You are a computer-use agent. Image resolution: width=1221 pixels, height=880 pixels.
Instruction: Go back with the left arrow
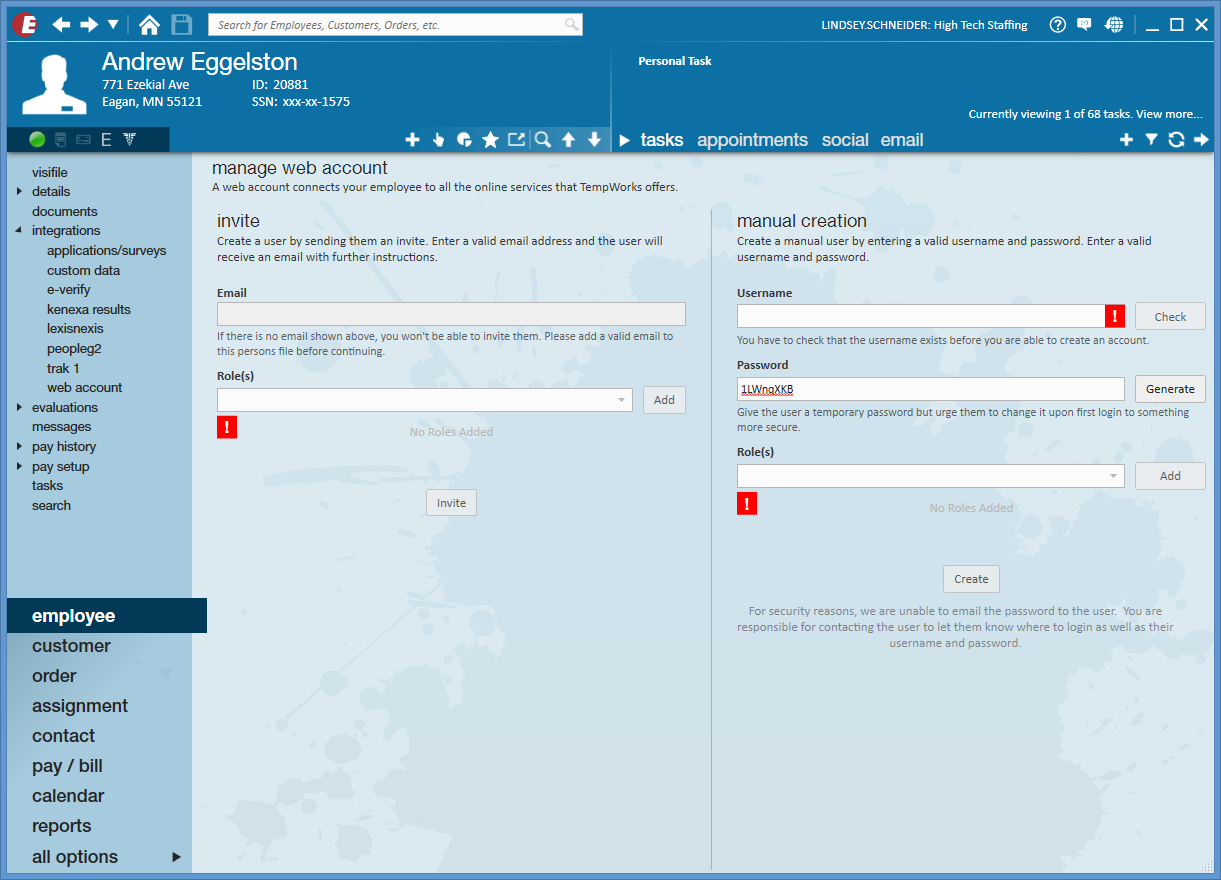point(62,24)
